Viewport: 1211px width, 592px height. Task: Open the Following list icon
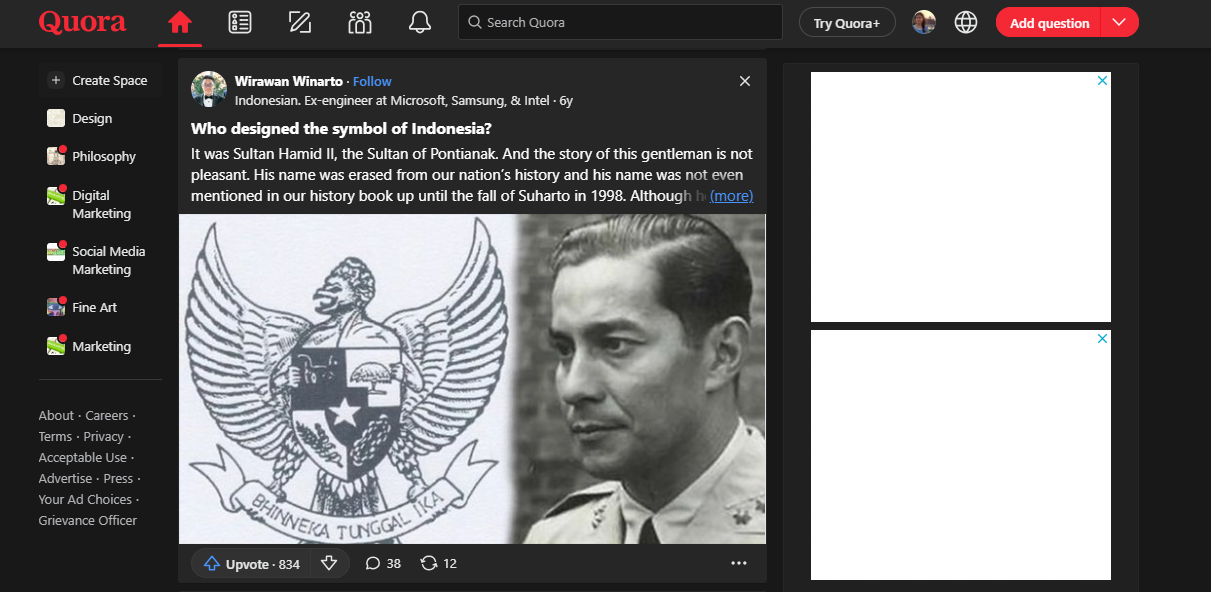240,23
